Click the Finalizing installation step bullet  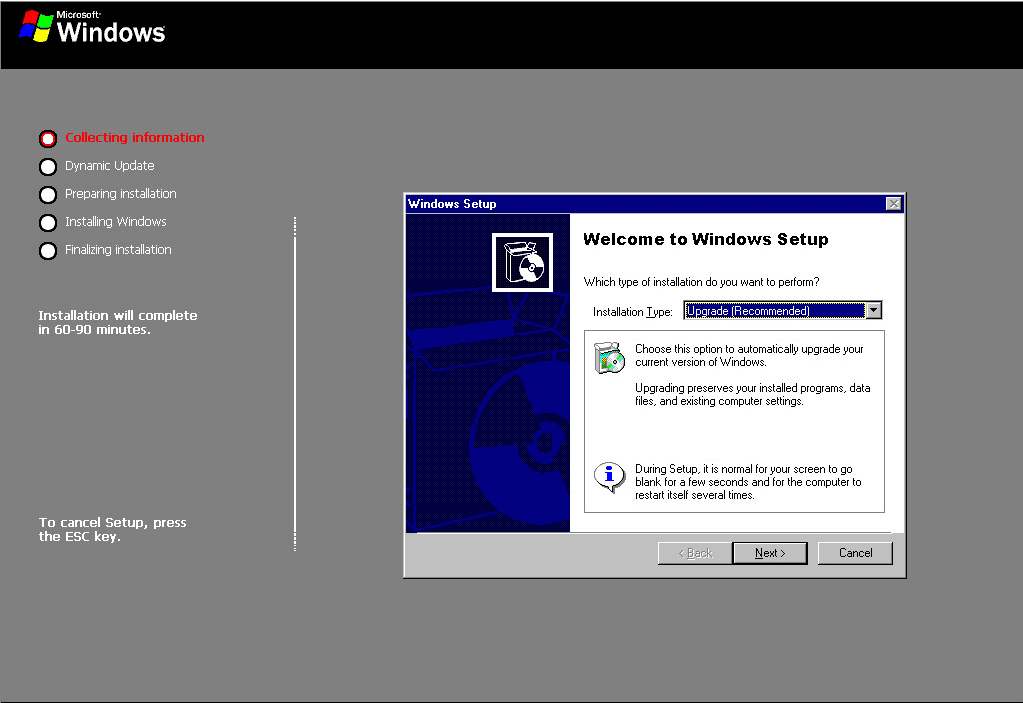(x=48, y=251)
